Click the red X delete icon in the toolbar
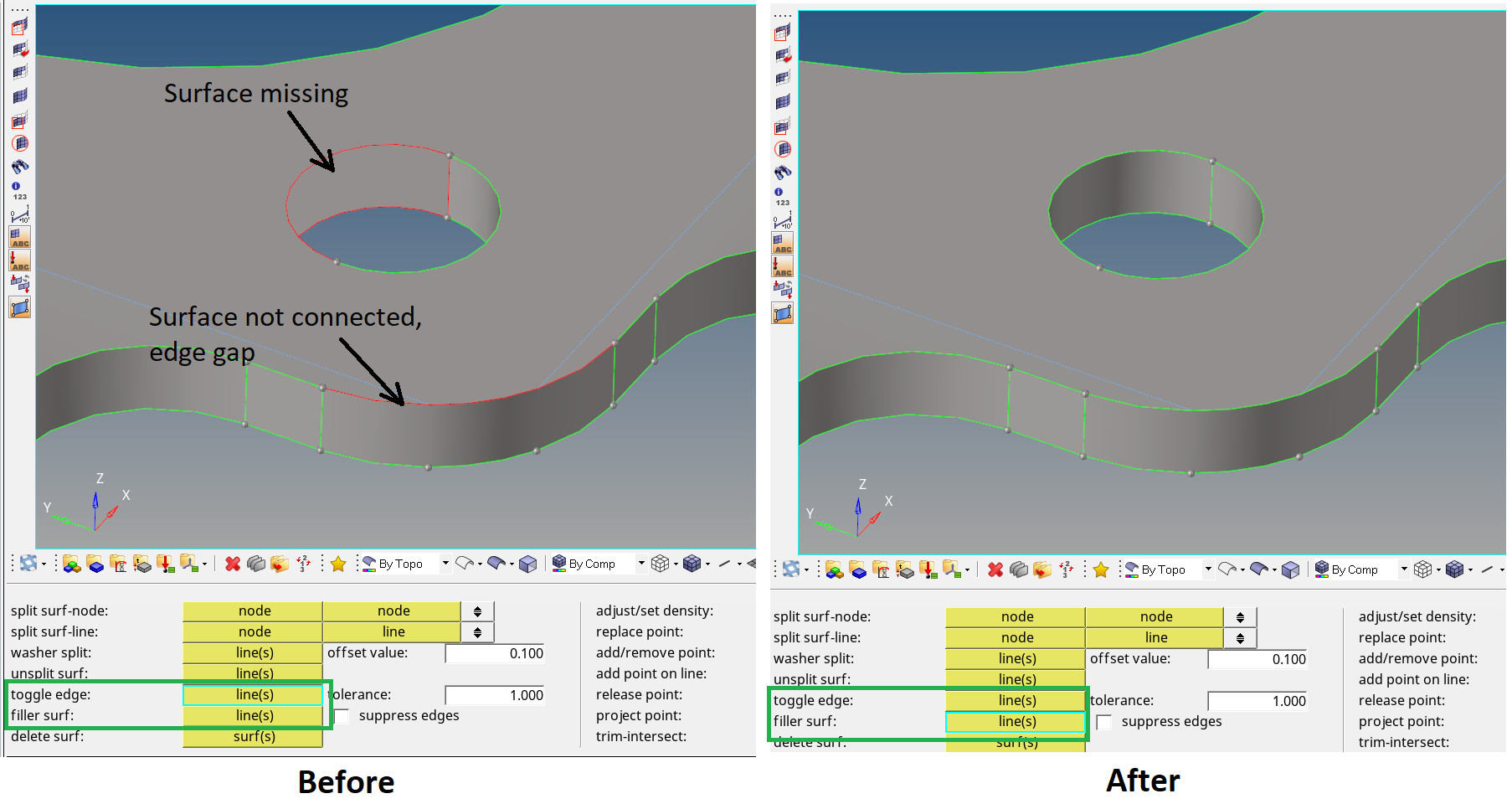This screenshot has height=809, width=1512. pyautogui.click(x=233, y=564)
